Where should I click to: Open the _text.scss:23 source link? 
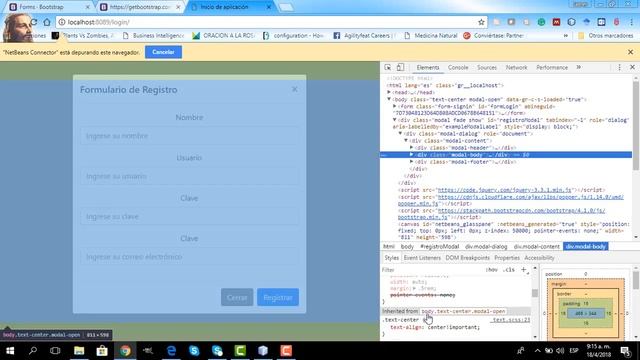tap(511, 320)
